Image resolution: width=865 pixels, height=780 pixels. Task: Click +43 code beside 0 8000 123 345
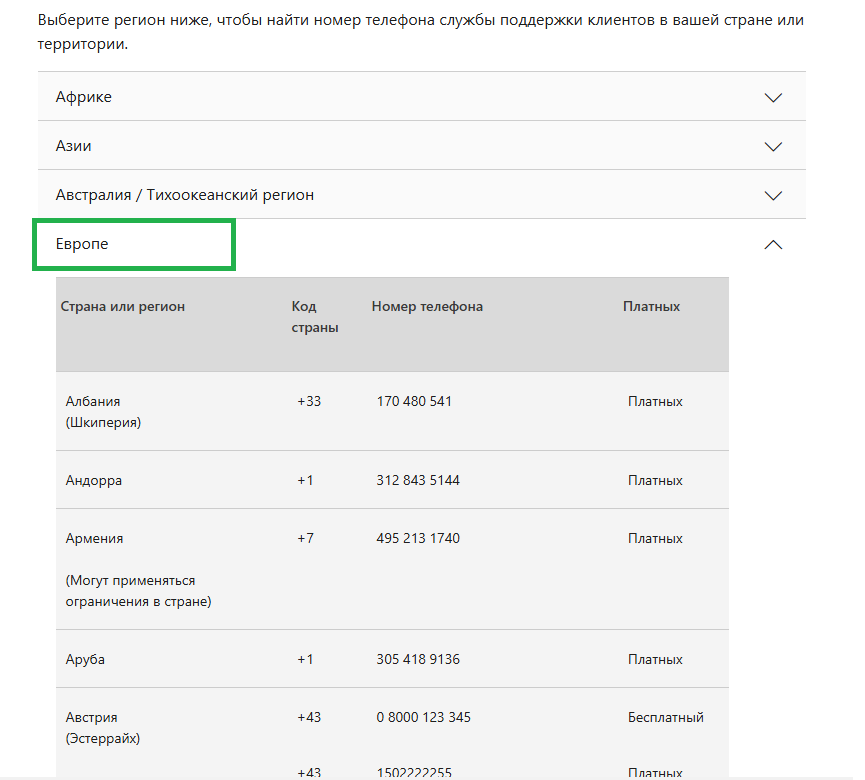pos(309,717)
